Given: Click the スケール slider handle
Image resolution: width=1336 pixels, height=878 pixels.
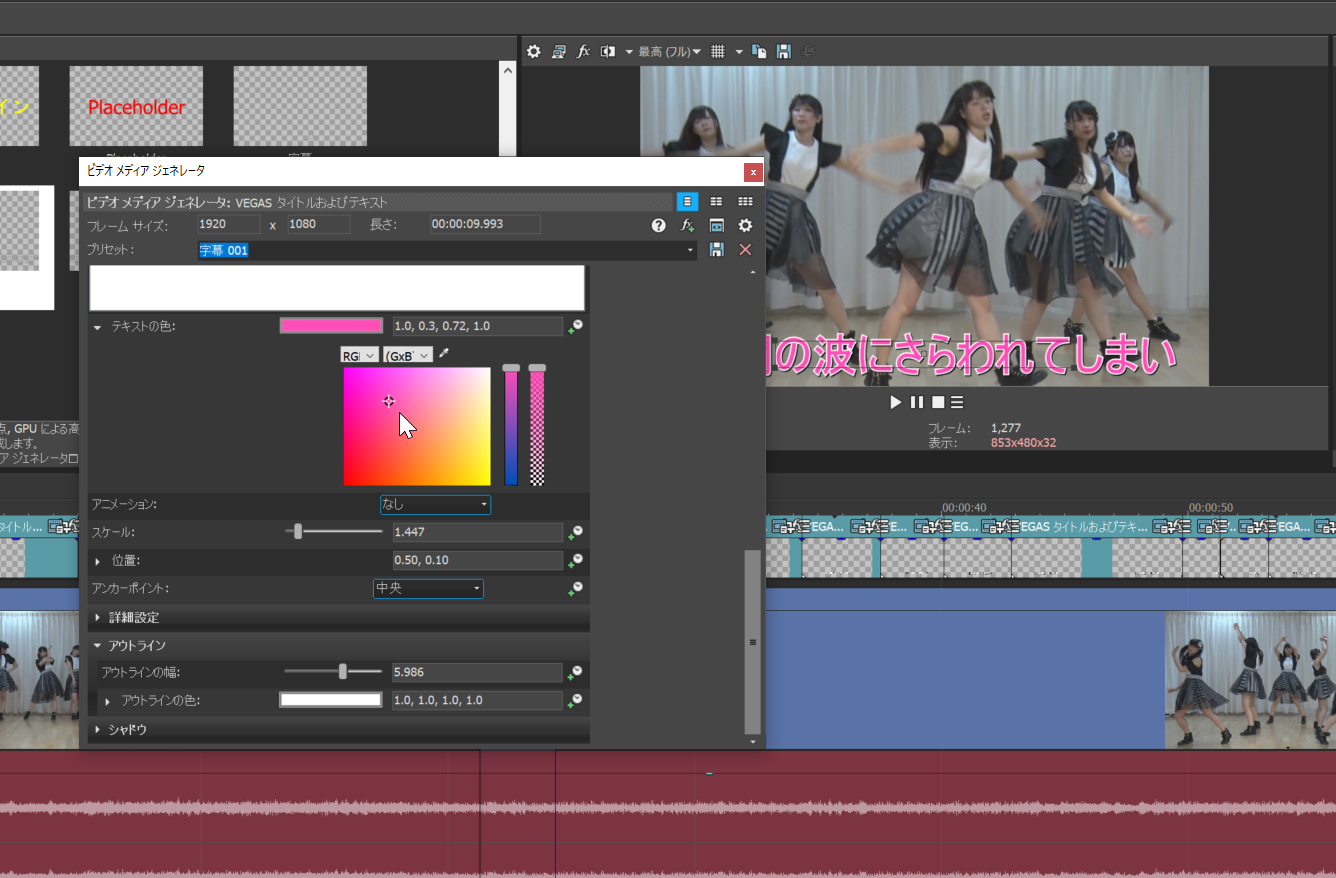Looking at the screenshot, I should [x=298, y=532].
